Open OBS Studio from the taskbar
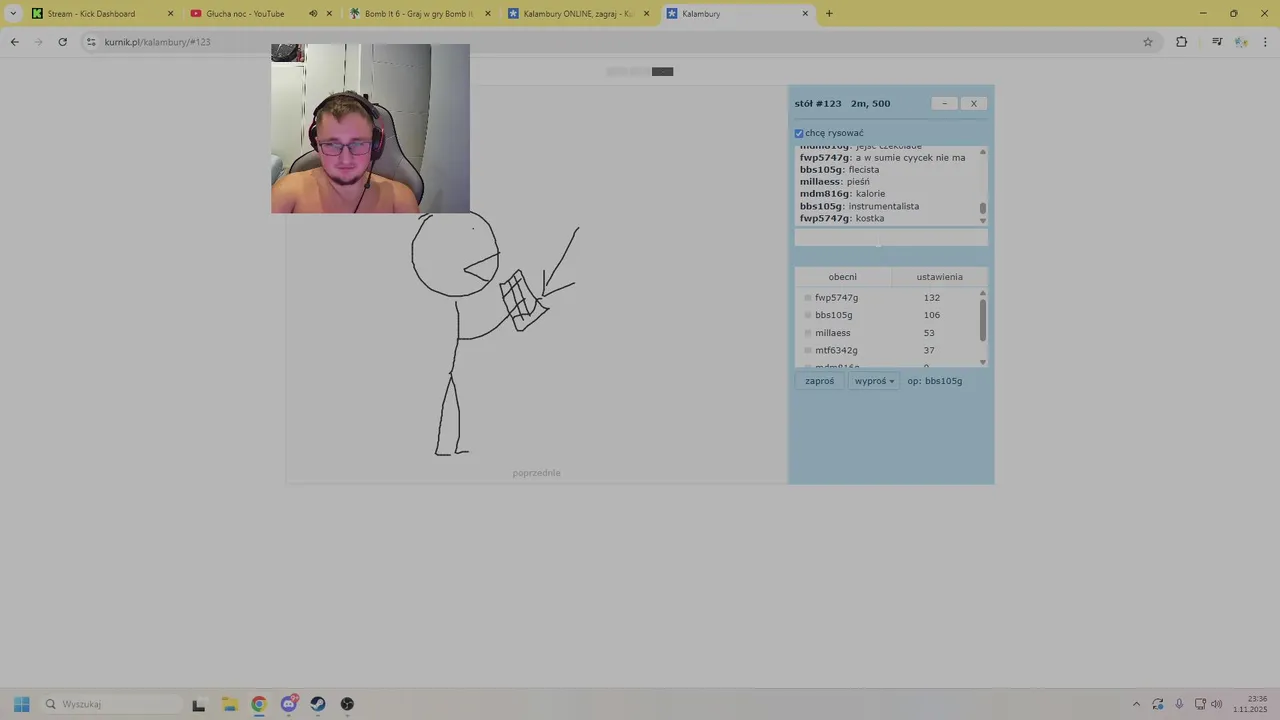The height and width of the screenshot is (720, 1280). coord(347,704)
